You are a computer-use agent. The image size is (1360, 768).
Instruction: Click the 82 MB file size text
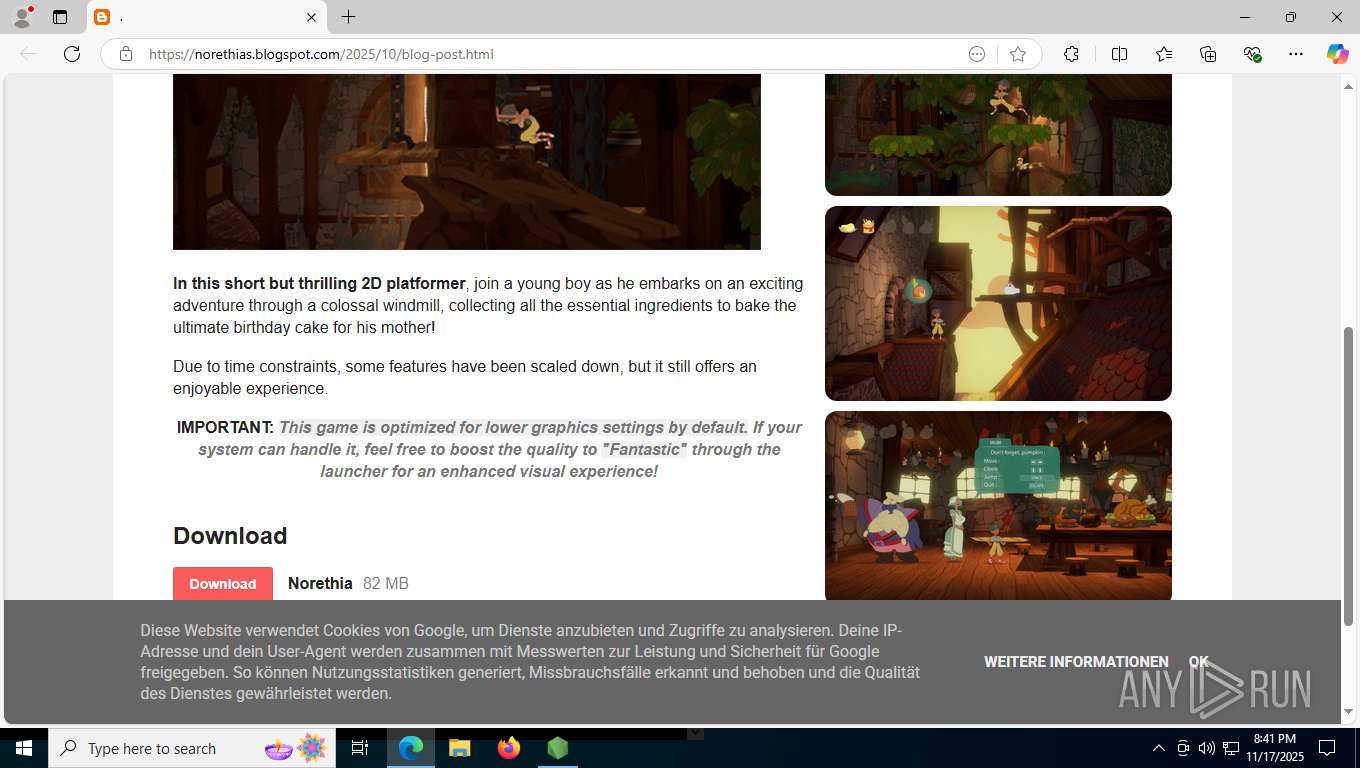click(x=386, y=584)
